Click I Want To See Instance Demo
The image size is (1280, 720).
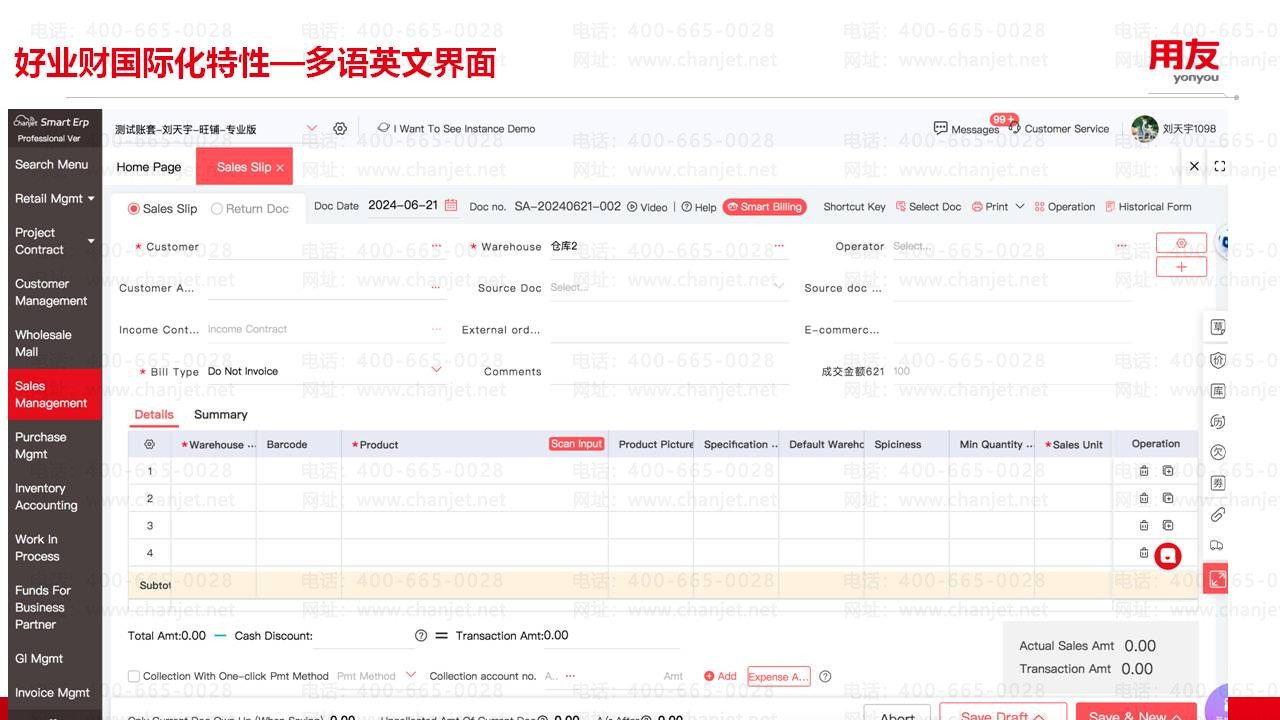coord(456,128)
